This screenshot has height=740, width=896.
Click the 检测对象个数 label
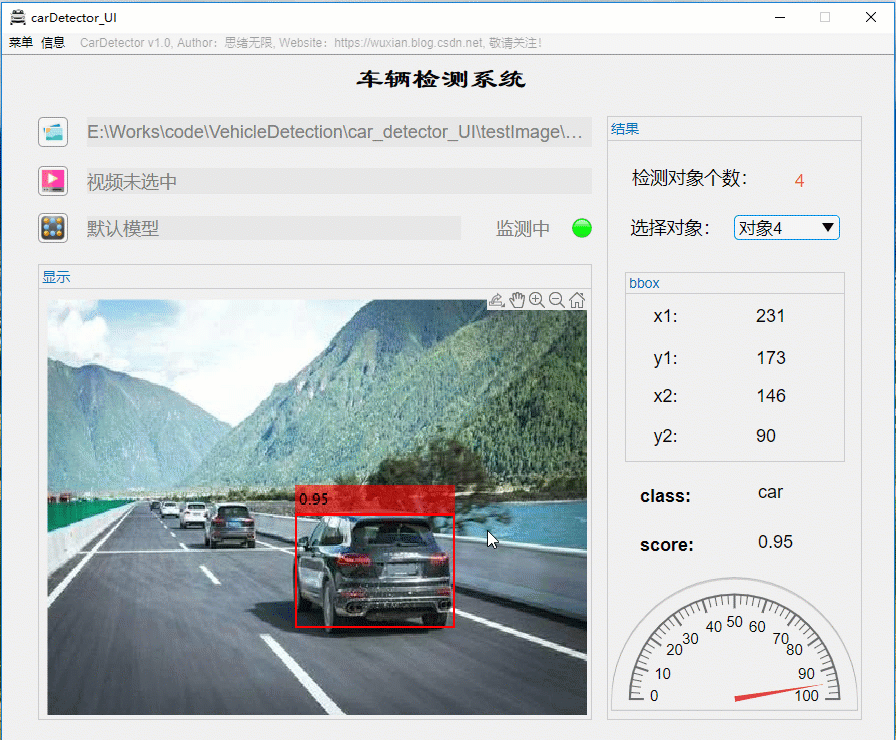[x=689, y=178]
